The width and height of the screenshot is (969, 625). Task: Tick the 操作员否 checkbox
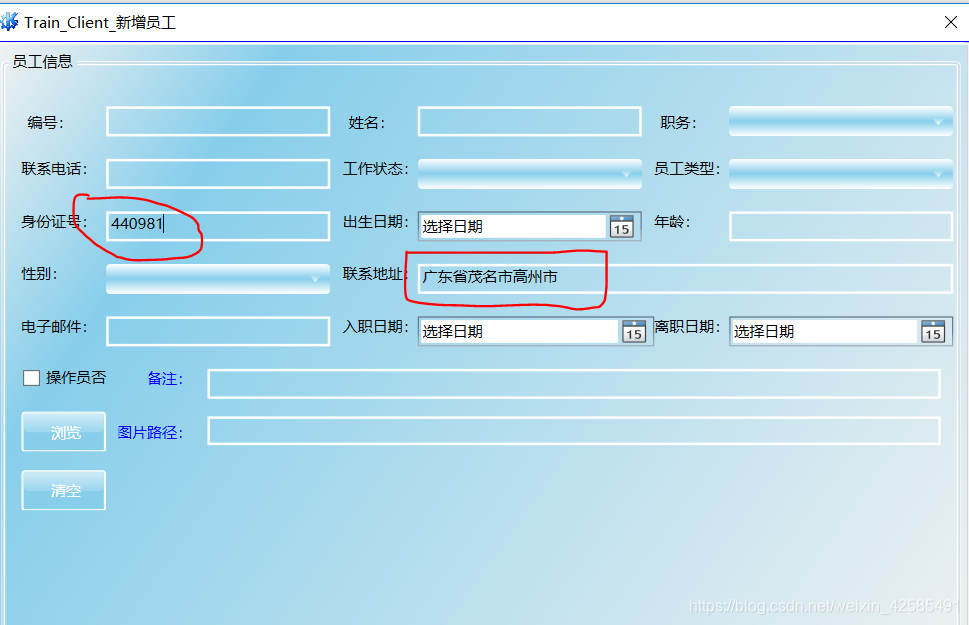click(32, 378)
